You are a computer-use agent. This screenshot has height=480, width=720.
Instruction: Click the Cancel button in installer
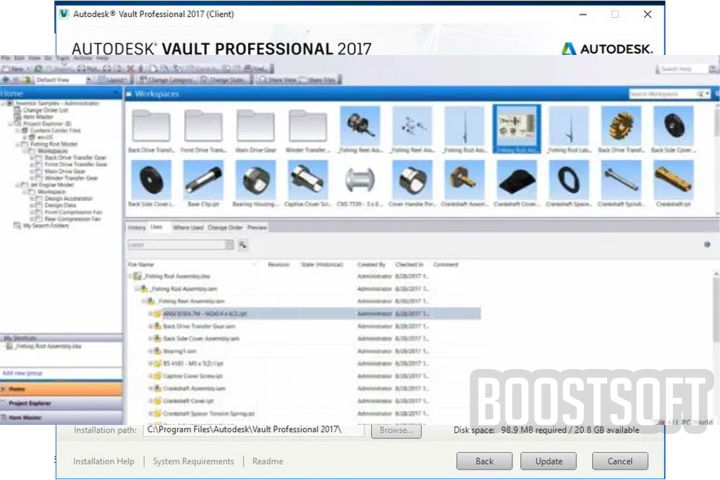620,461
